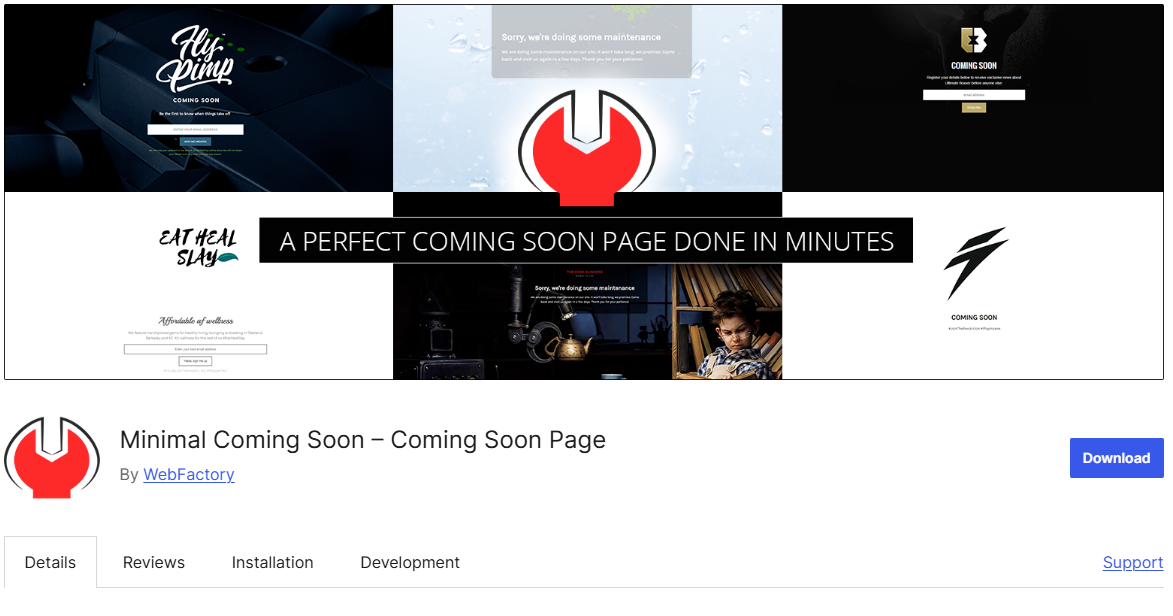This screenshot has width=1173, height=616.
Task: Open the Installation tab
Action: pos(272,562)
